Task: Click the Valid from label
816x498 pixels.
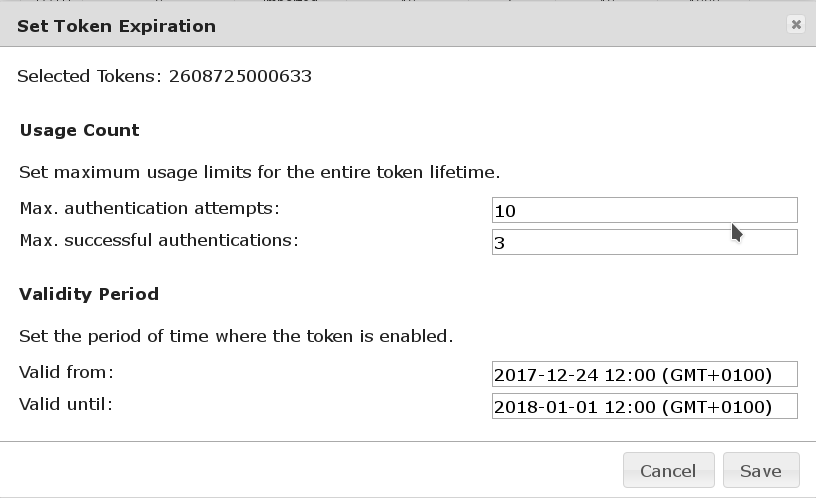Action: 66,373
